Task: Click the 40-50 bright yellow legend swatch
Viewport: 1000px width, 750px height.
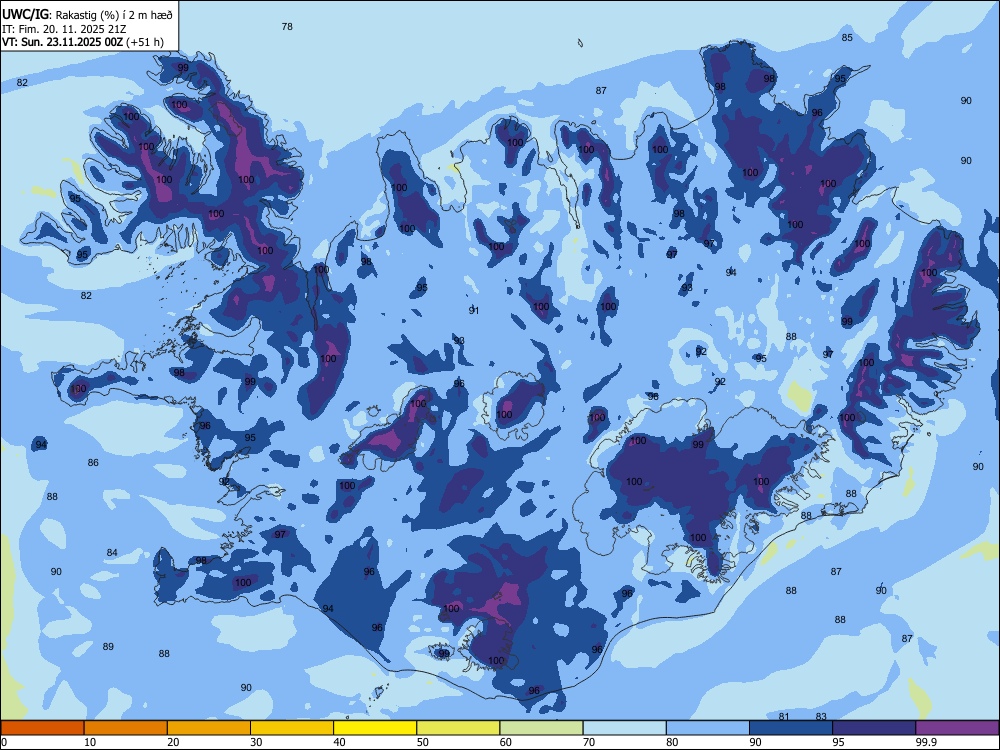Action: coord(375,728)
